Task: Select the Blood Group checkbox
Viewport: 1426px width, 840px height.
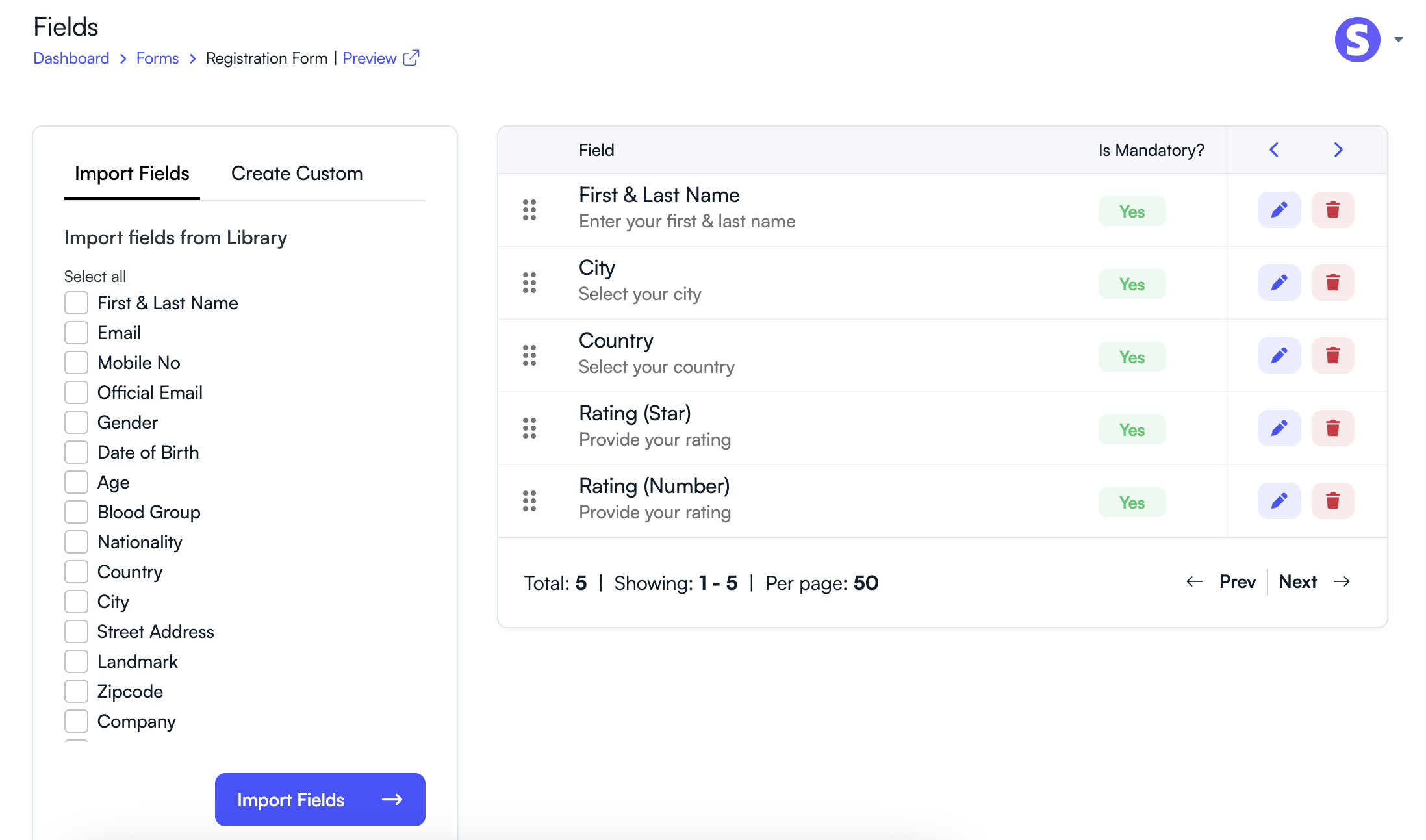Action: tap(76, 511)
